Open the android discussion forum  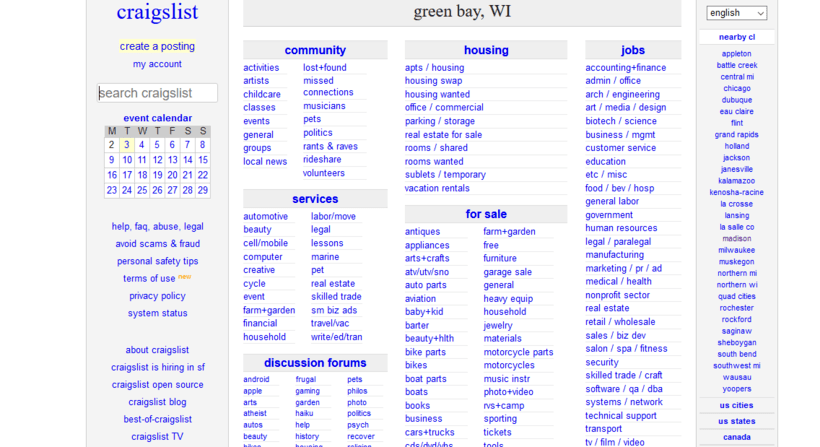click(256, 380)
